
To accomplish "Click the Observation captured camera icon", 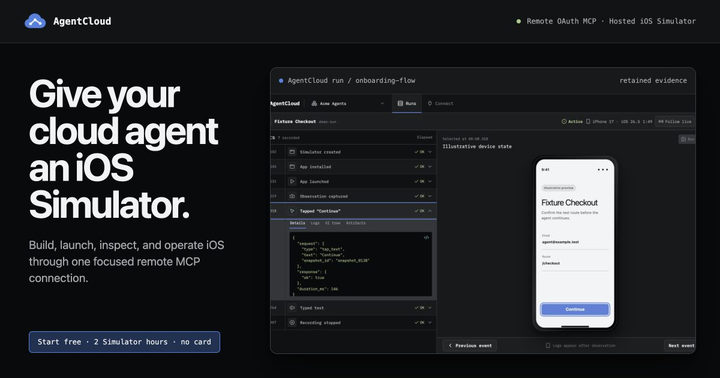I will click(292, 196).
